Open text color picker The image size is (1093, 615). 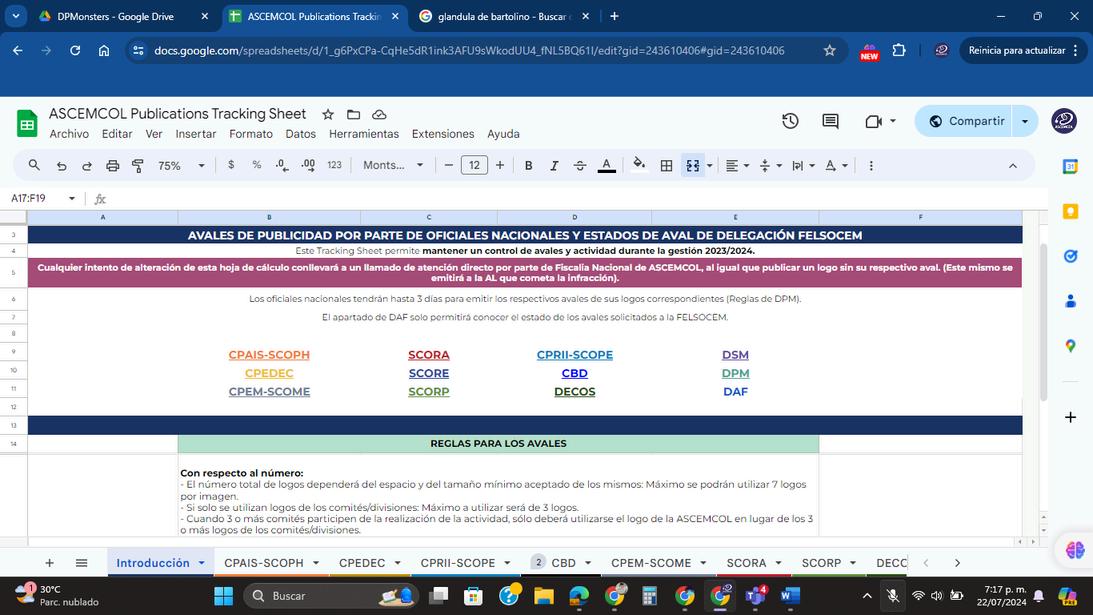[x=606, y=165]
